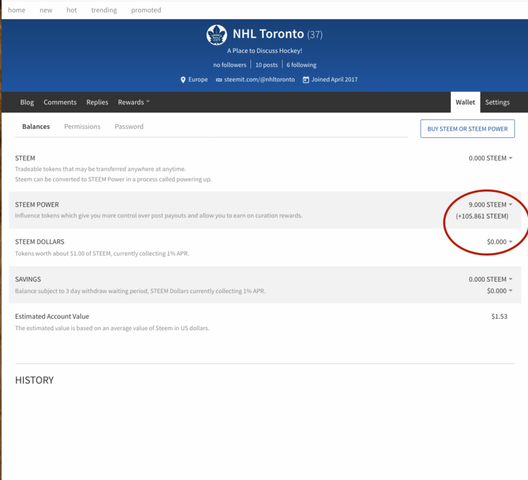Open the steemit.com/@nhltoronto link

pos(259,80)
